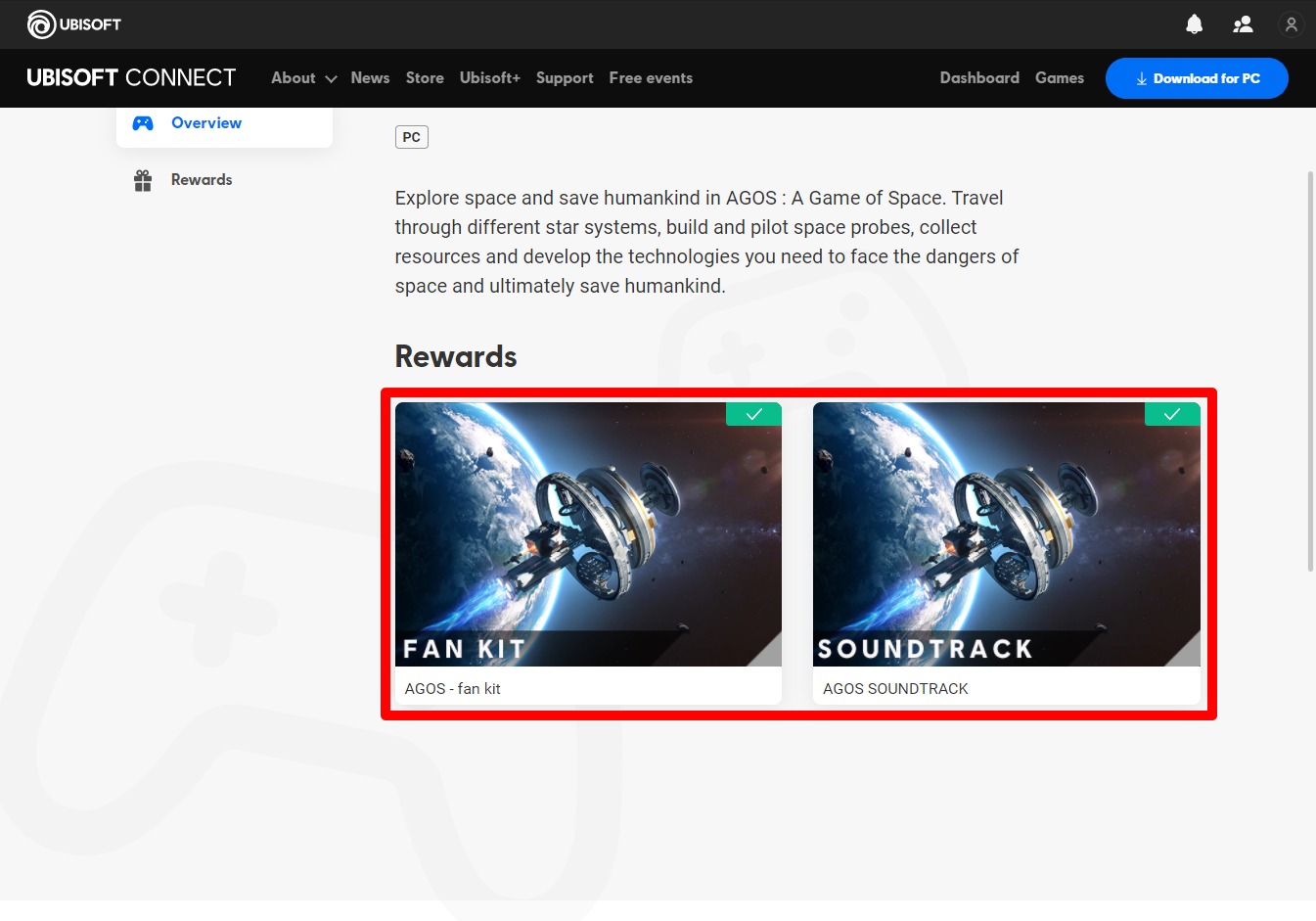The width and height of the screenshot is (1316, 921).
Task: Click the PC platform tag
Action: click(412, 137)
